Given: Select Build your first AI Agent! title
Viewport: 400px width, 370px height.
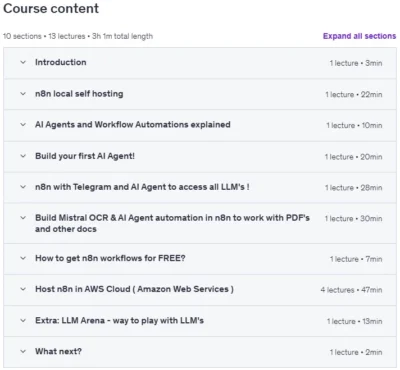Looking at the screenshot, I should pyautogui.click(x=85, y=156).
